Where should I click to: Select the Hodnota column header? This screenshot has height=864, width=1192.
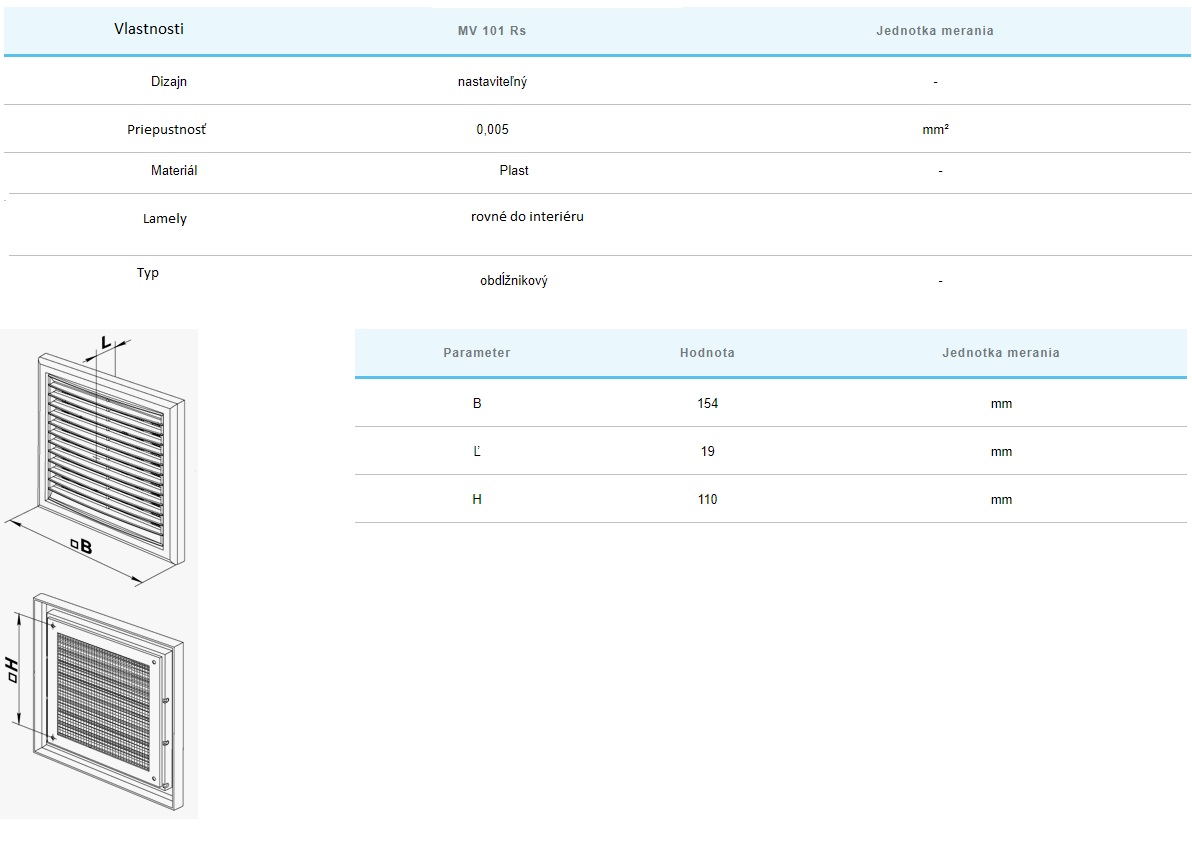[707, 353]
